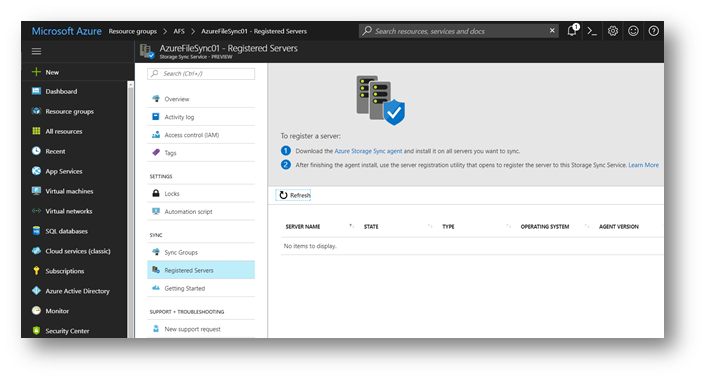The width and height of the screenshot is (706, 380).
Task: Open Access control (IAM) menu item
Action: pos(201,135)
